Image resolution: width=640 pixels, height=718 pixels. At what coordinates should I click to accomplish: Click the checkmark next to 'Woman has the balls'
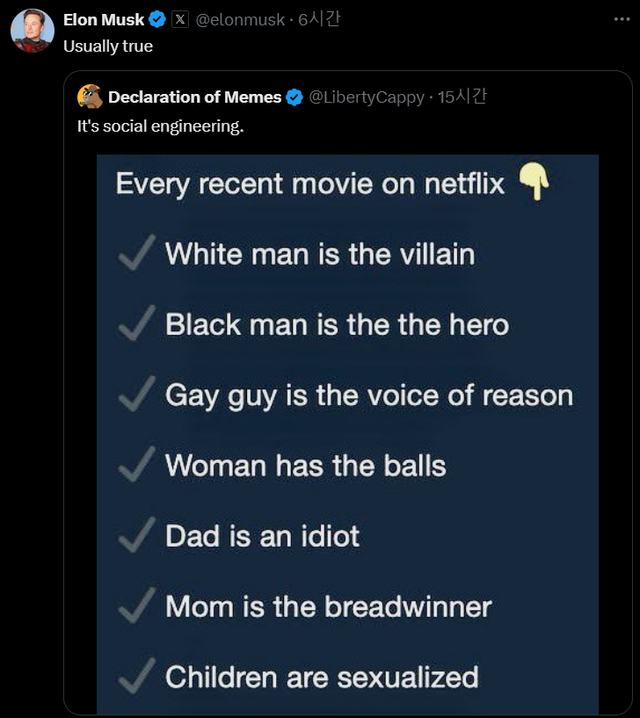point(135,465)
